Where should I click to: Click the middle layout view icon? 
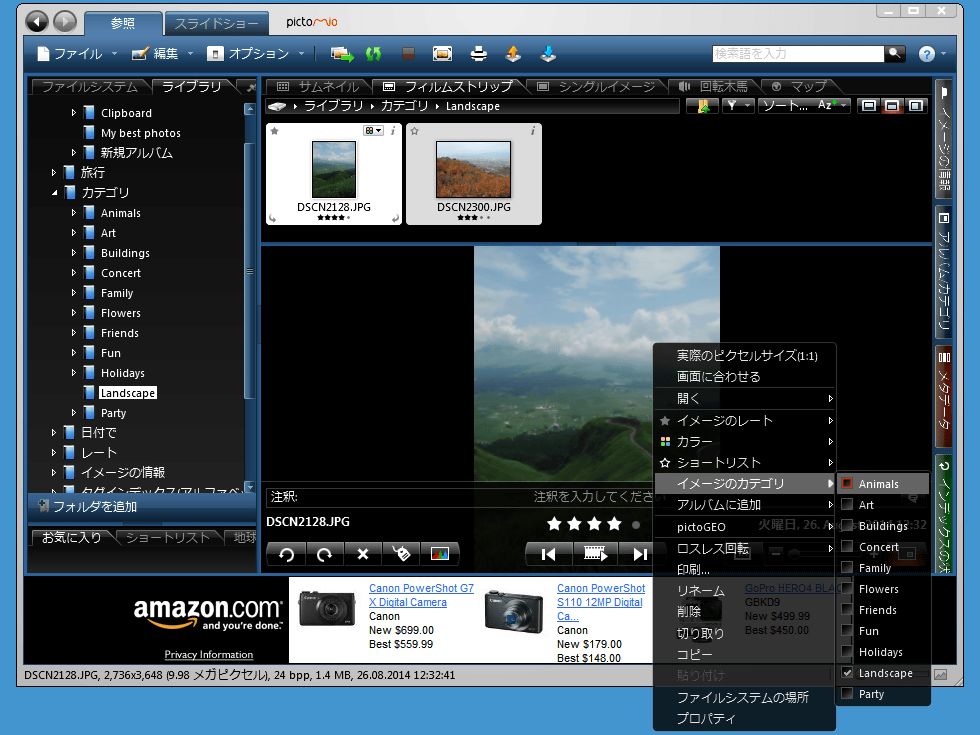point(892,106)
